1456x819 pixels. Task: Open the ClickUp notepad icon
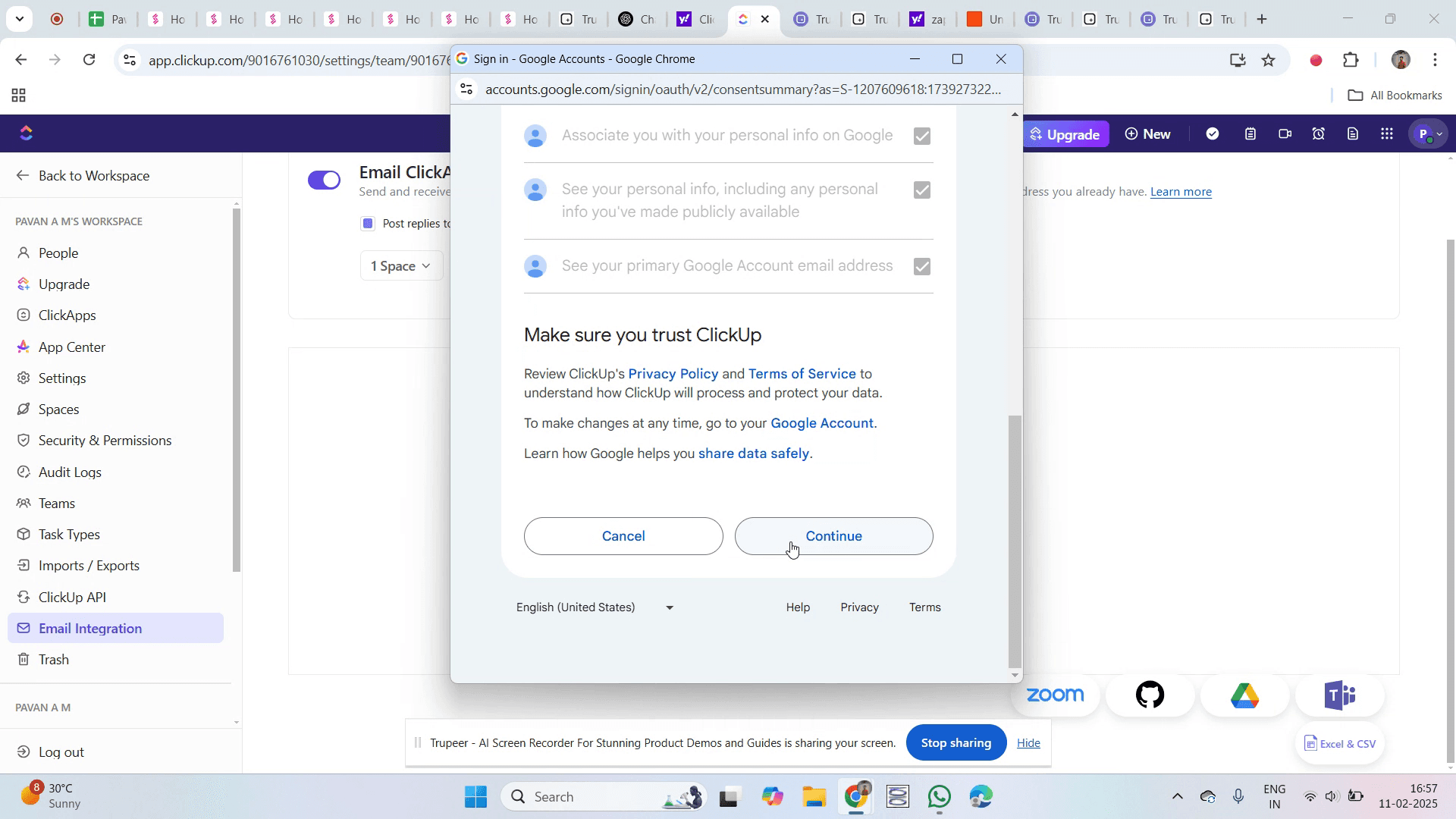(1250, 134)
